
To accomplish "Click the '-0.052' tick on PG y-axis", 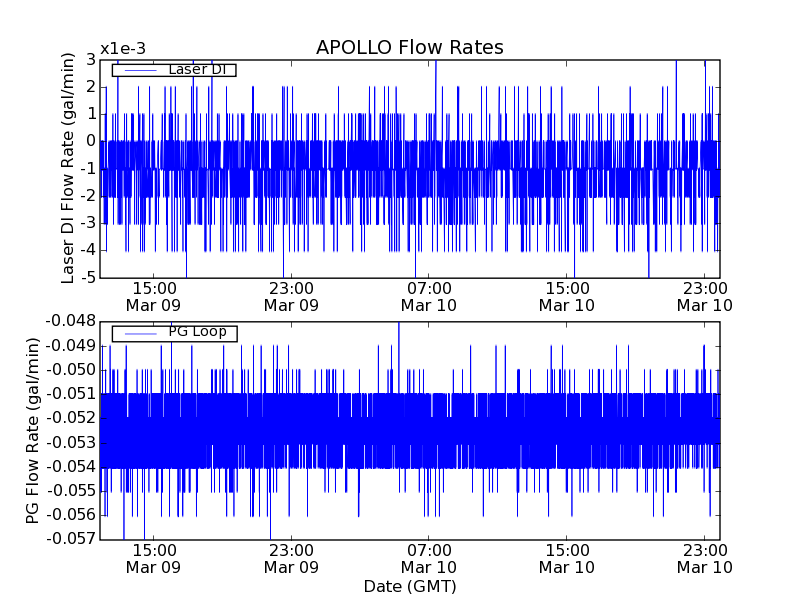I will coord(70,418).
